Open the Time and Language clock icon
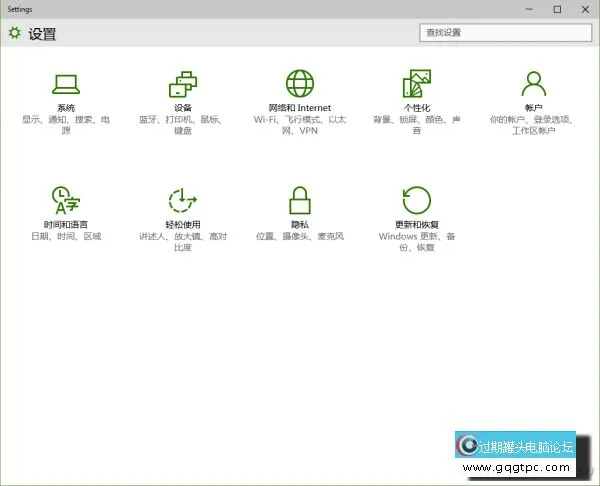 66,199
